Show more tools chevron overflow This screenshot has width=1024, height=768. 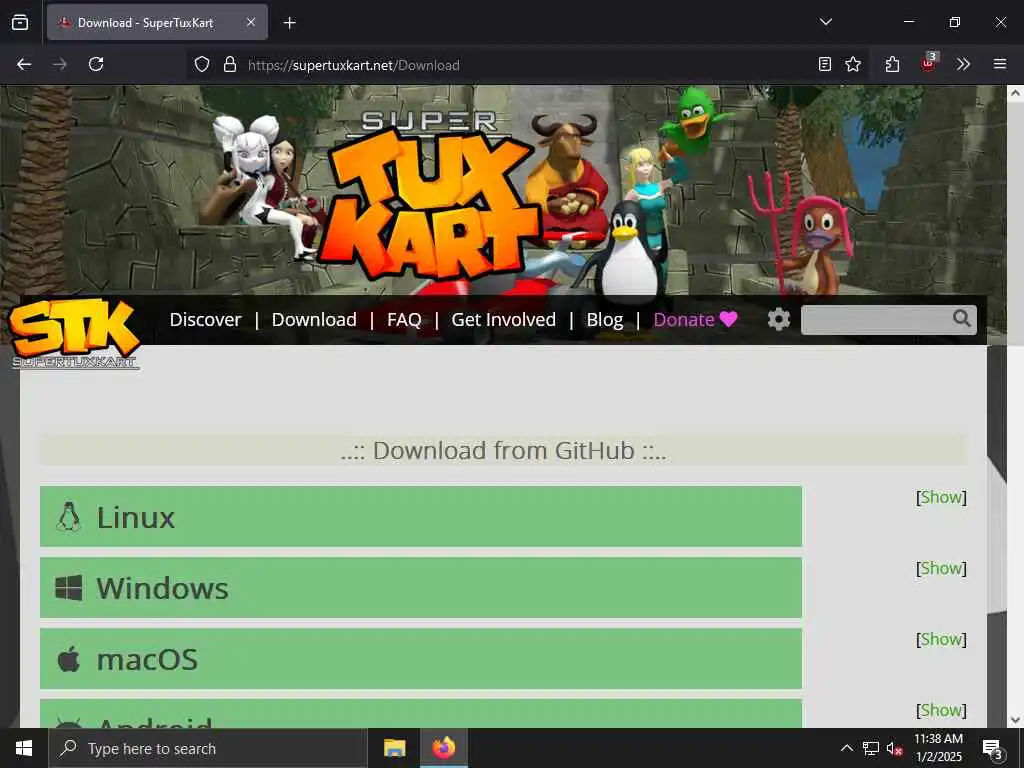963,64
